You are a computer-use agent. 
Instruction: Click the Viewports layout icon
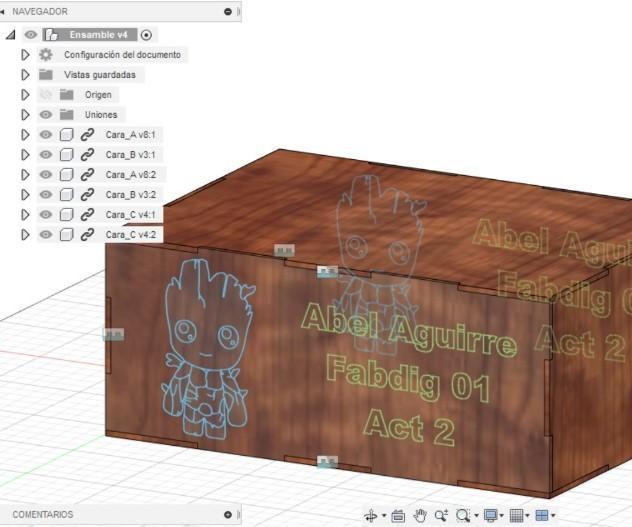pos(542,515)
